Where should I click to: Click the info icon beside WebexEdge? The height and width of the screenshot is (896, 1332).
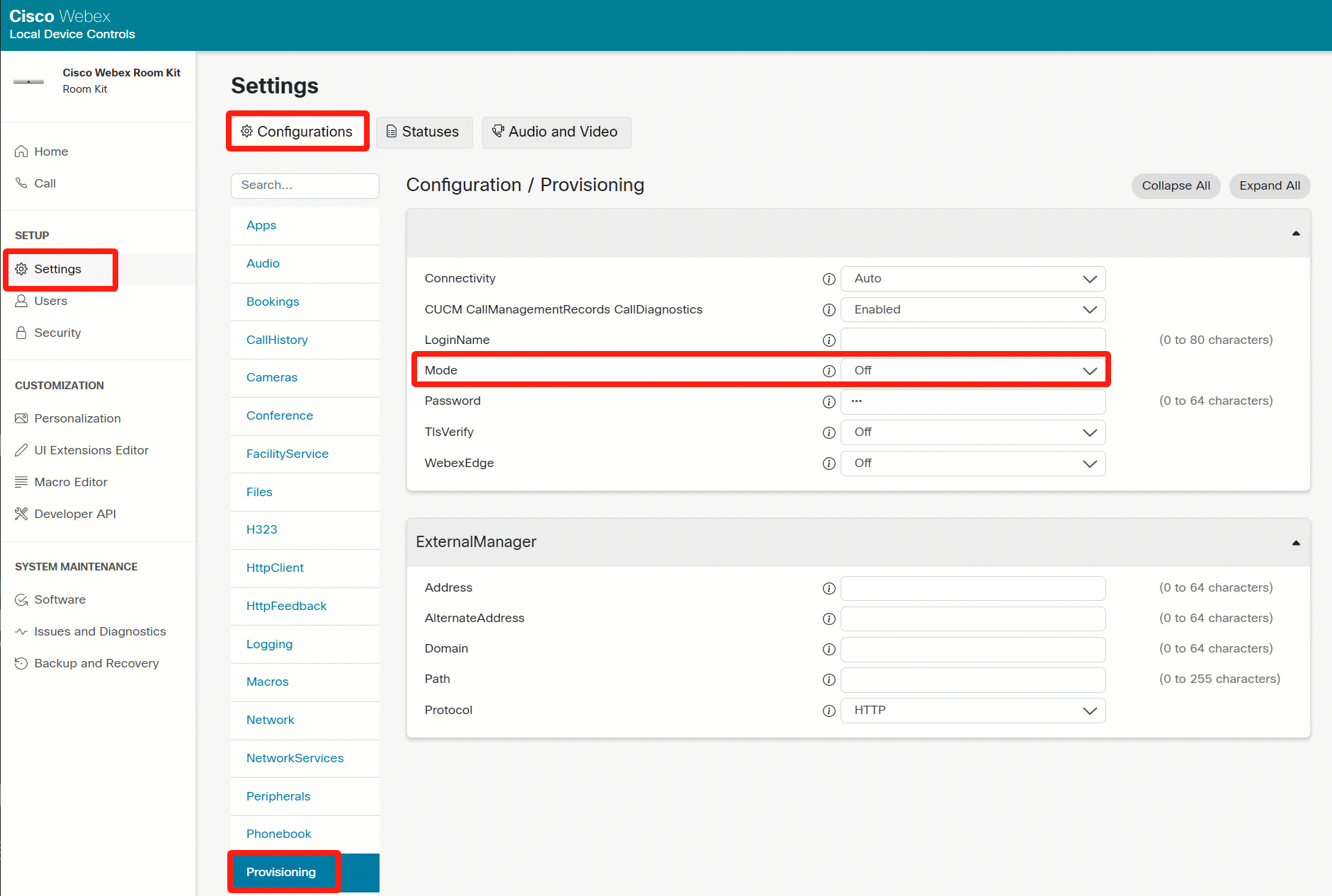829,464
